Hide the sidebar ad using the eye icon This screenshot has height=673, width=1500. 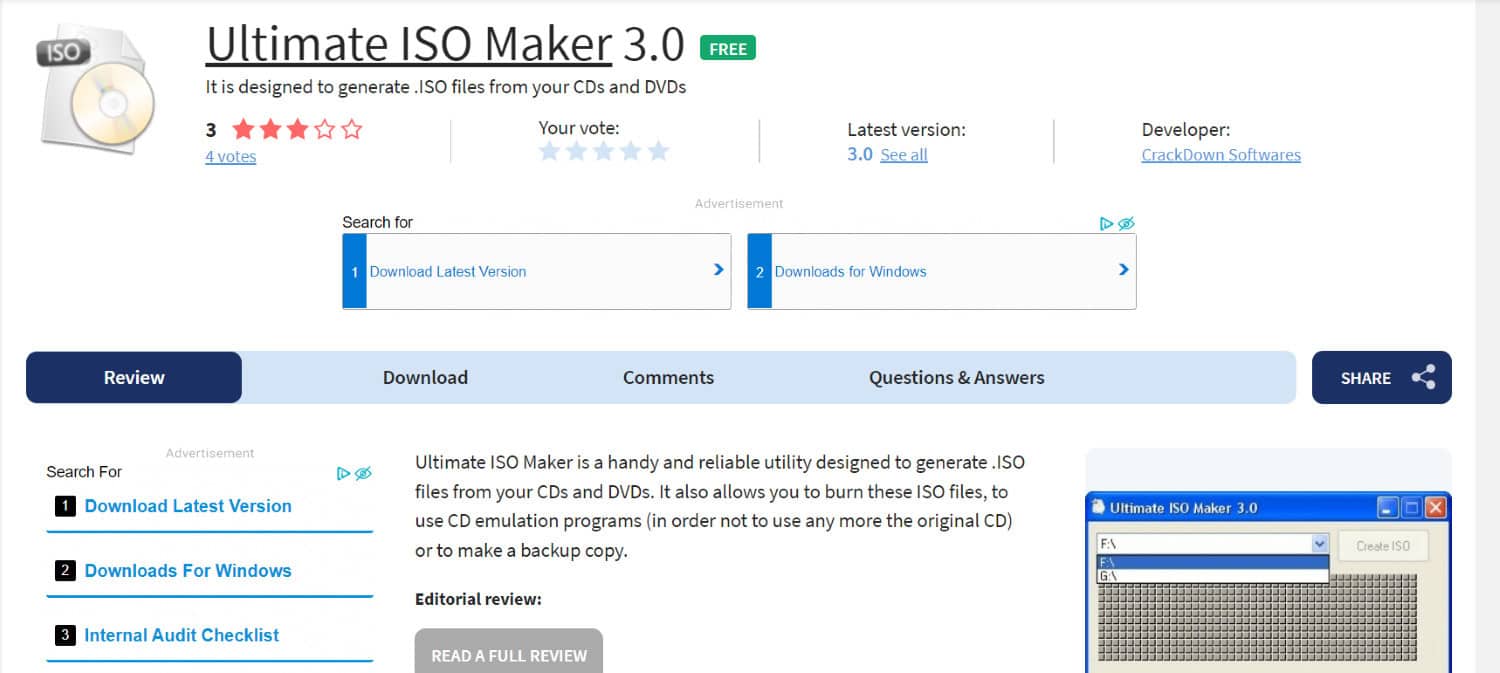(x=363, y=473)
